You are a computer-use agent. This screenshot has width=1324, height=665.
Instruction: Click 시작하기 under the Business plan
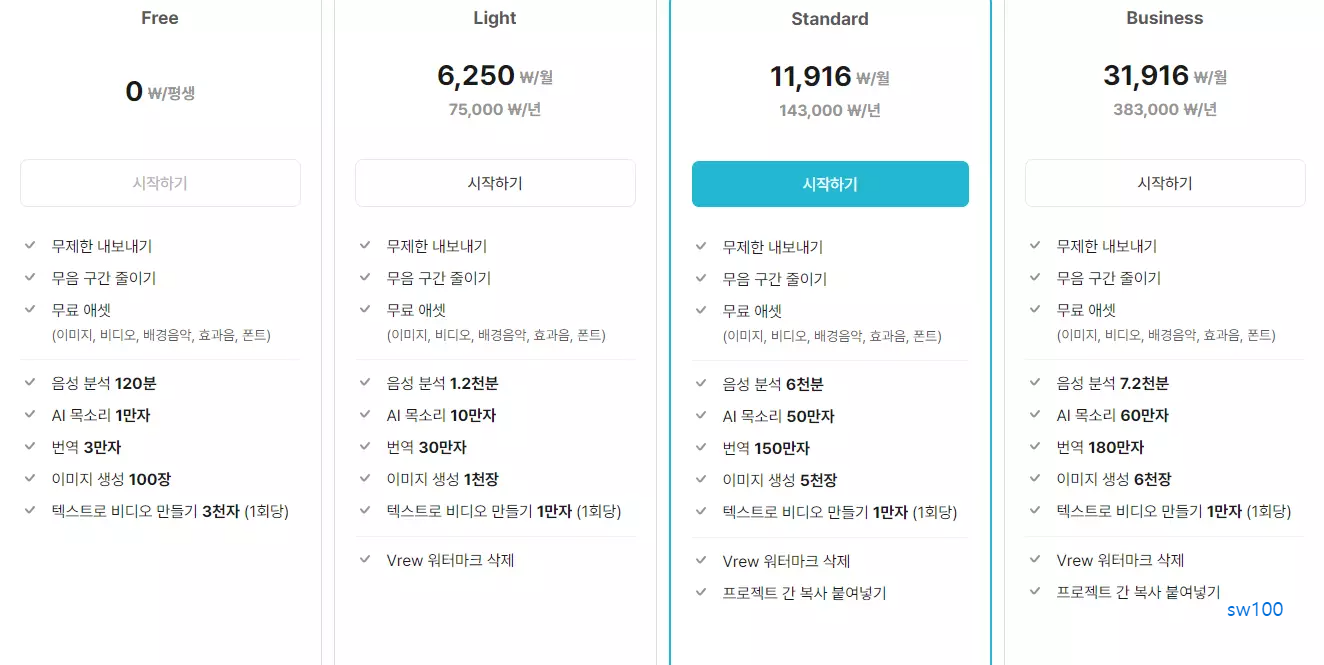(x=1164, y=183)
